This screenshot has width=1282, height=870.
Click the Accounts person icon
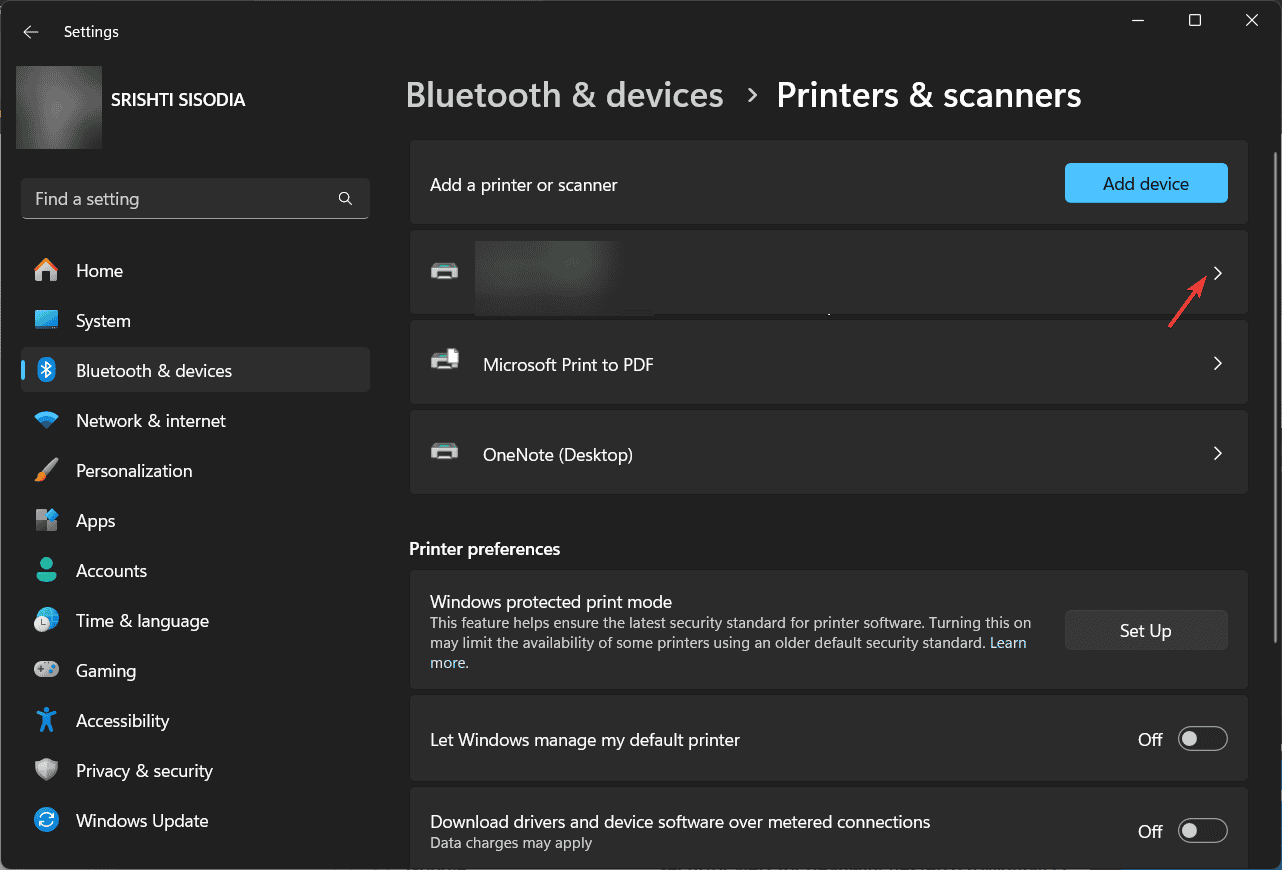coord(46,570)
